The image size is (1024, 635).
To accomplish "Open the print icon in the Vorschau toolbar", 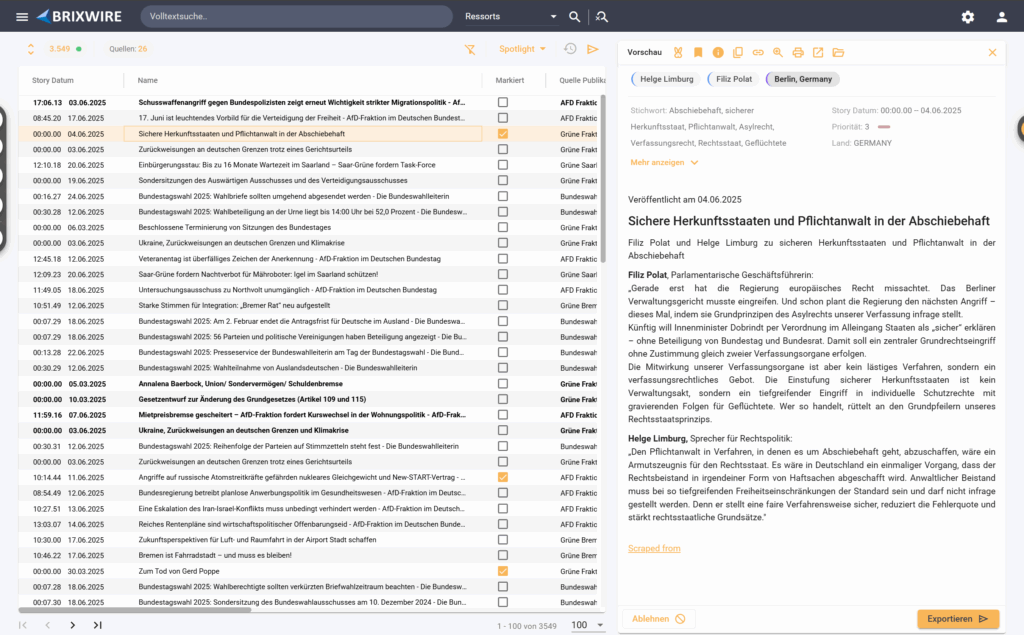I will 796,52.
